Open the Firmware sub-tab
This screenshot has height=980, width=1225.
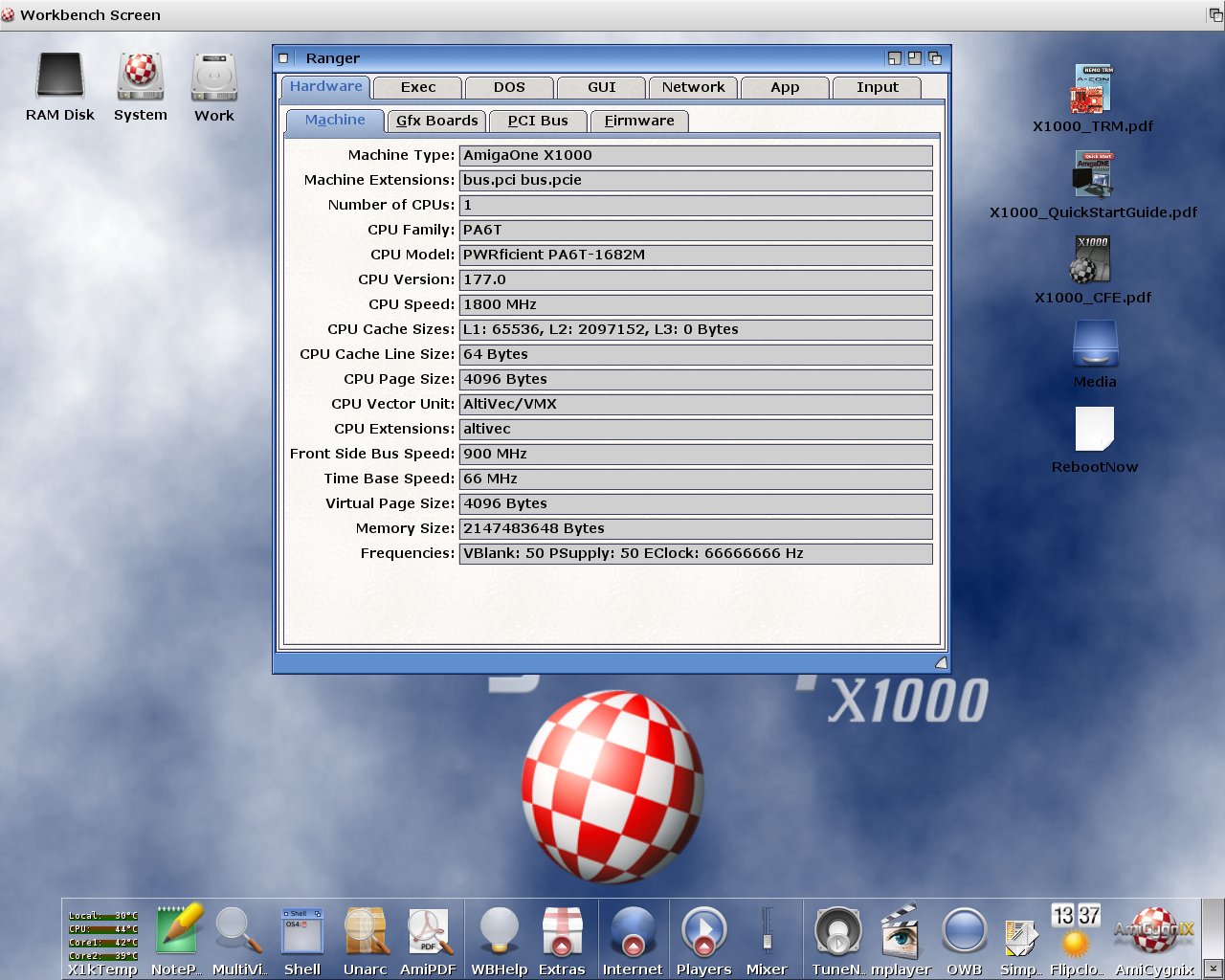(x=639, y=121)
